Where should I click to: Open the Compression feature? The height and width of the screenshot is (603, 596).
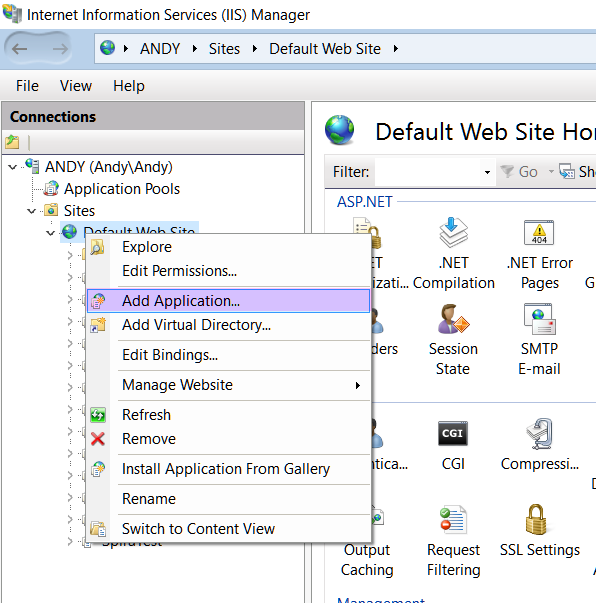click(x=539, y=445)
